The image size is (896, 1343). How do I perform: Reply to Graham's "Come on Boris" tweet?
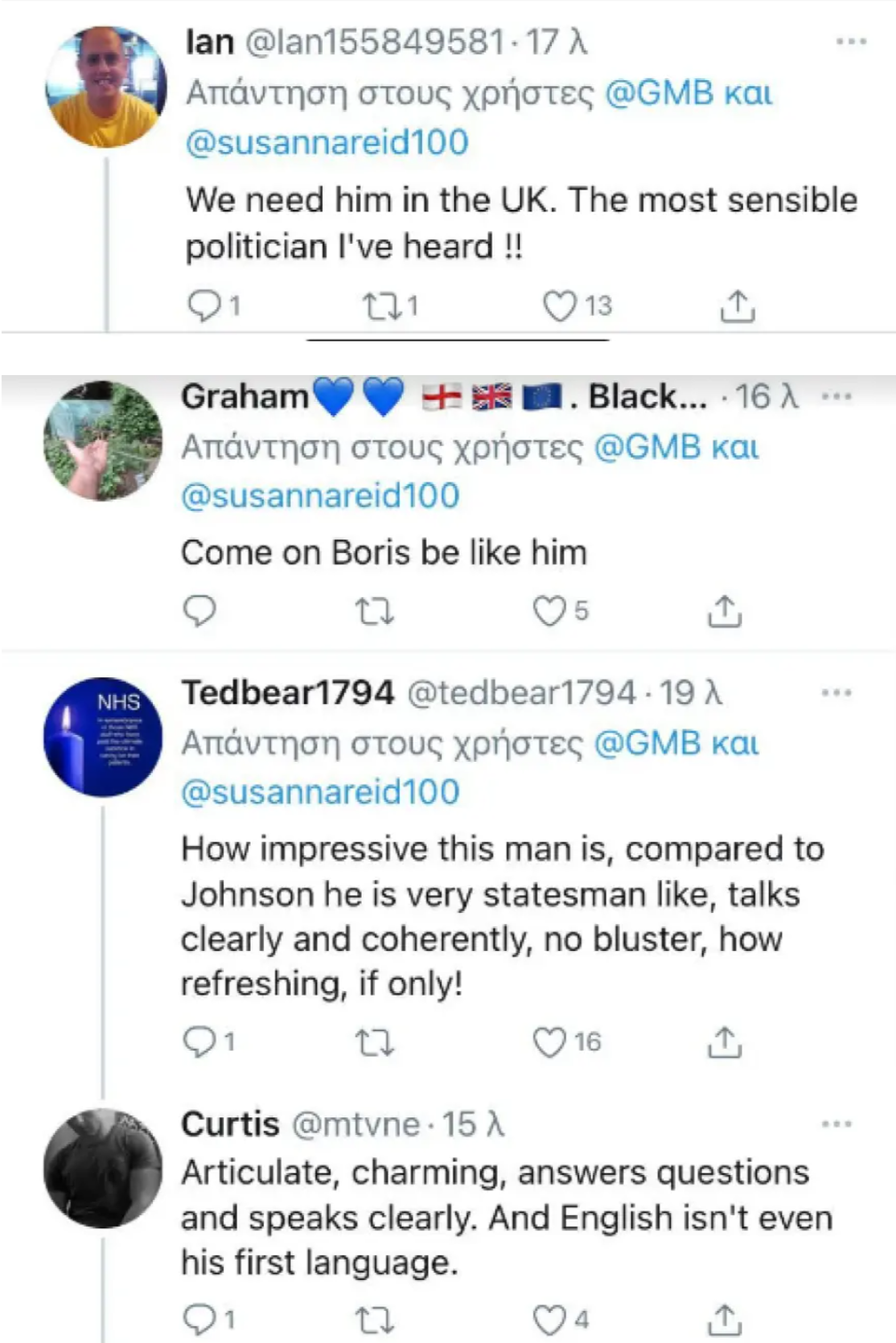coord(199,611)
